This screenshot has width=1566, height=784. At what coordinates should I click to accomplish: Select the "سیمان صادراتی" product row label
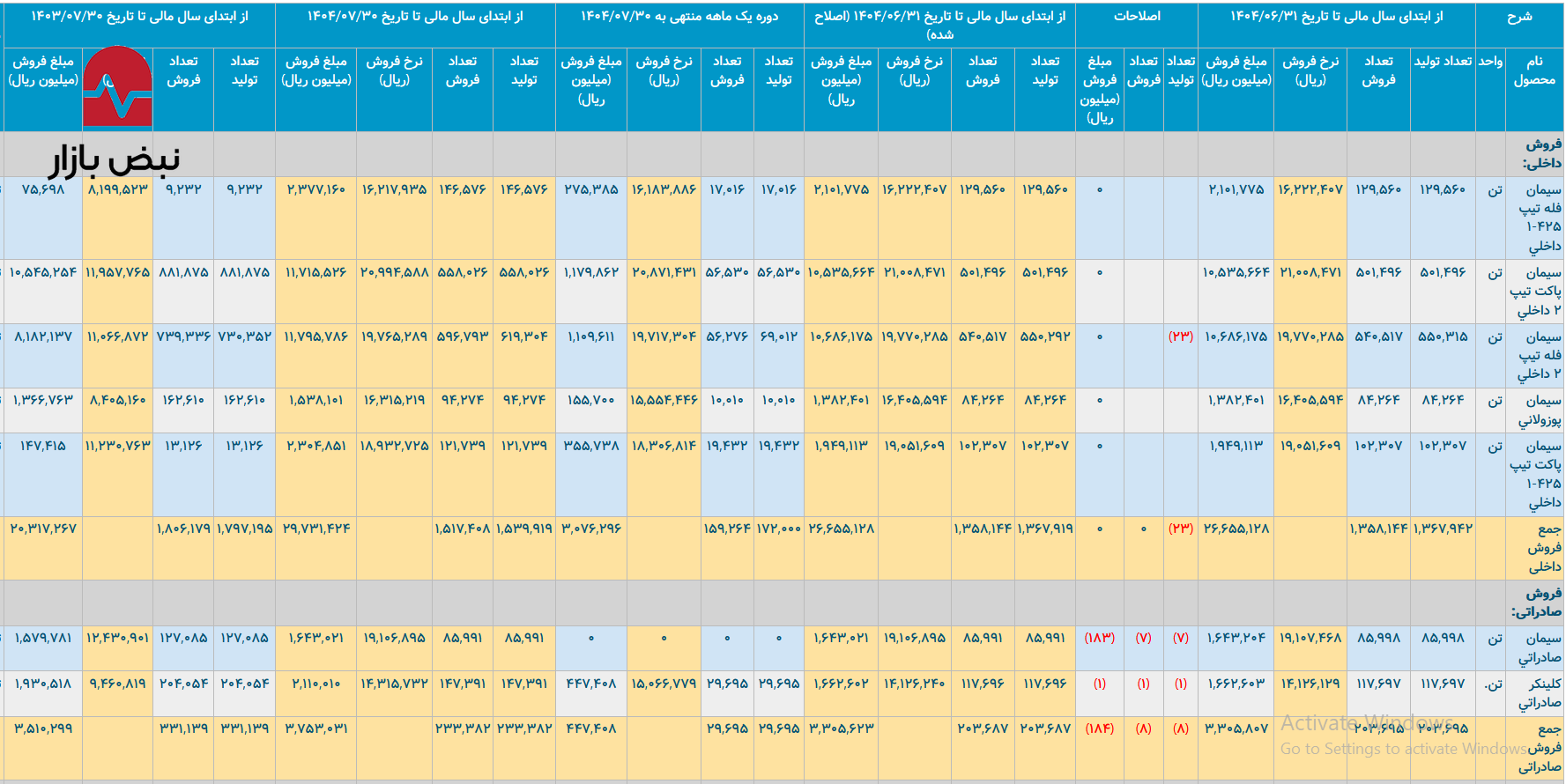click(1539, 648)
